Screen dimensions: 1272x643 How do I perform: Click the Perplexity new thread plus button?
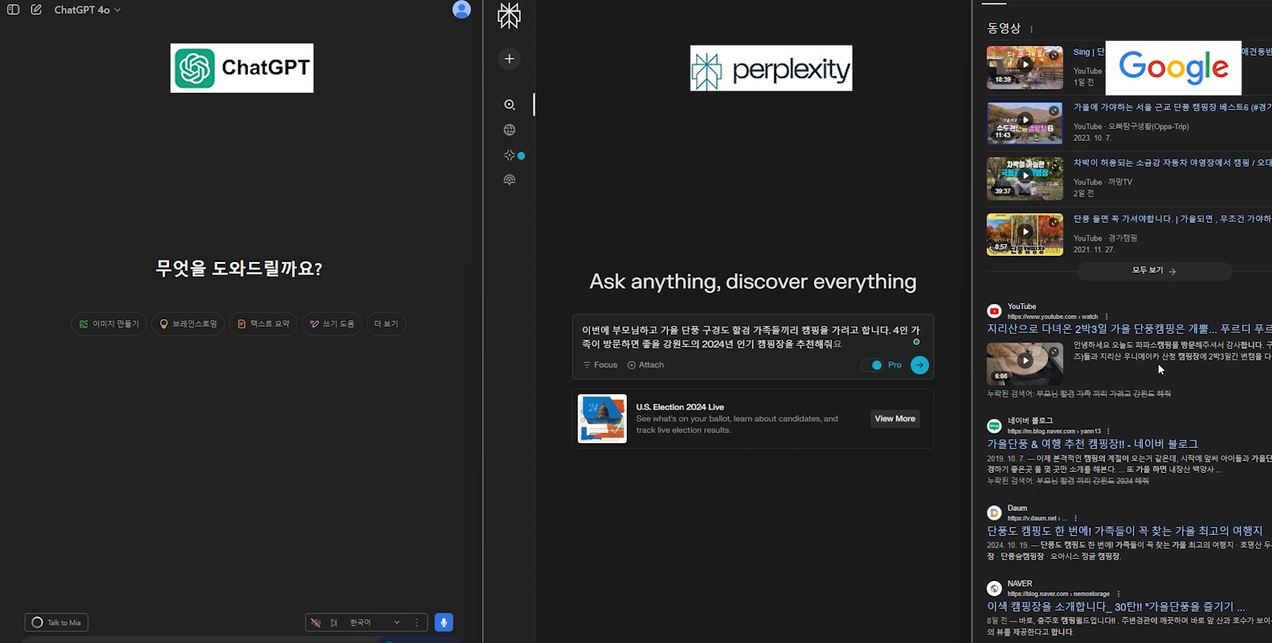tap(509, 59)
